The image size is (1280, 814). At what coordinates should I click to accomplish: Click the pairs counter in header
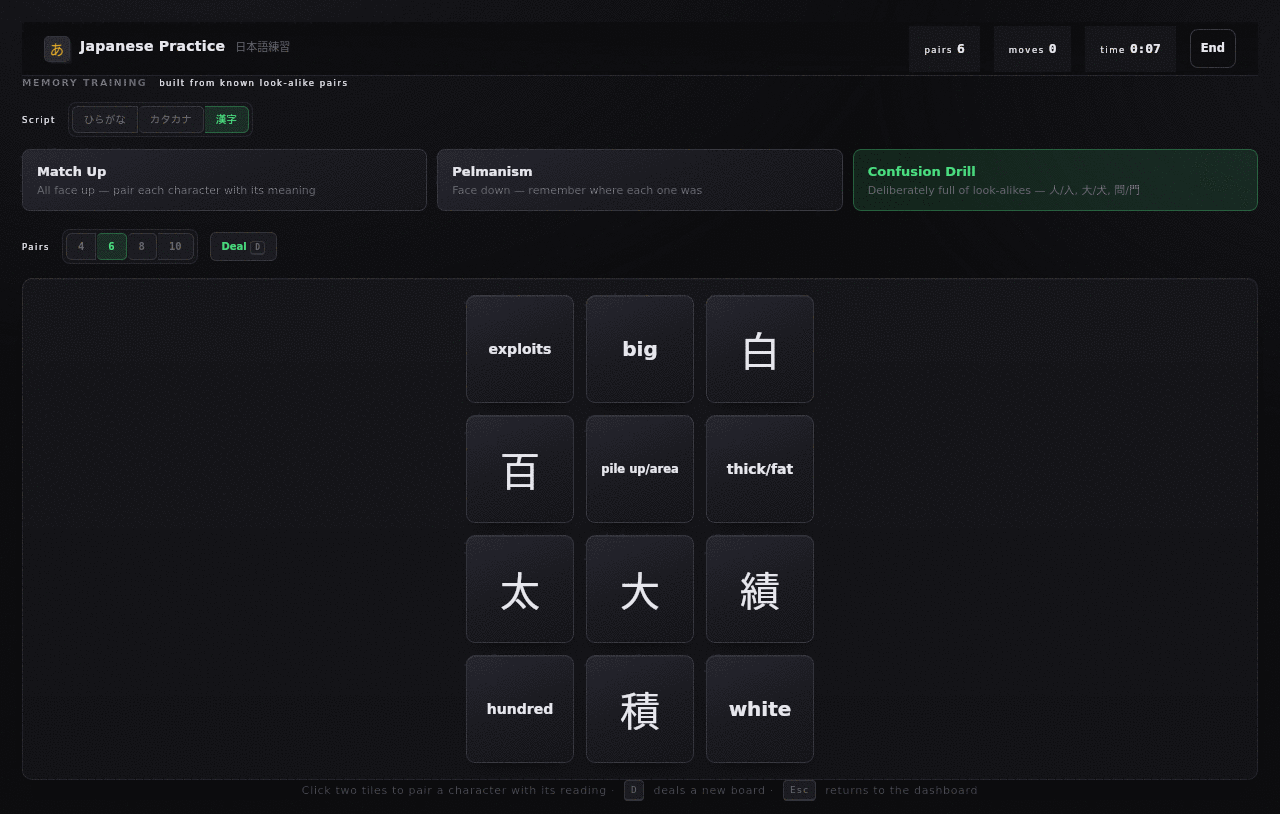[944, 49]
